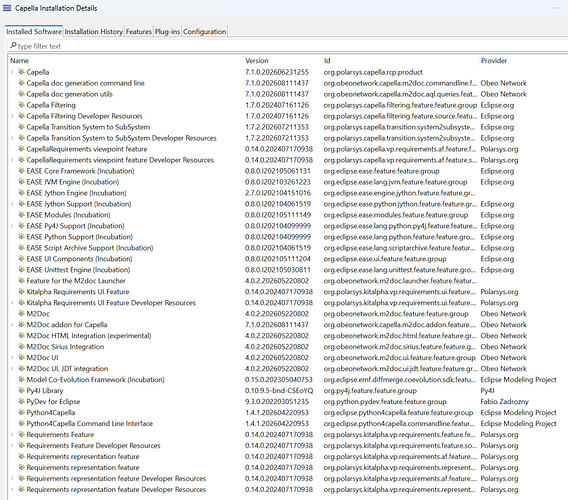Expand the Requirements Feature node
Image resolution: width=568 pixels, height=500 pixels.
tap(12, 434)
